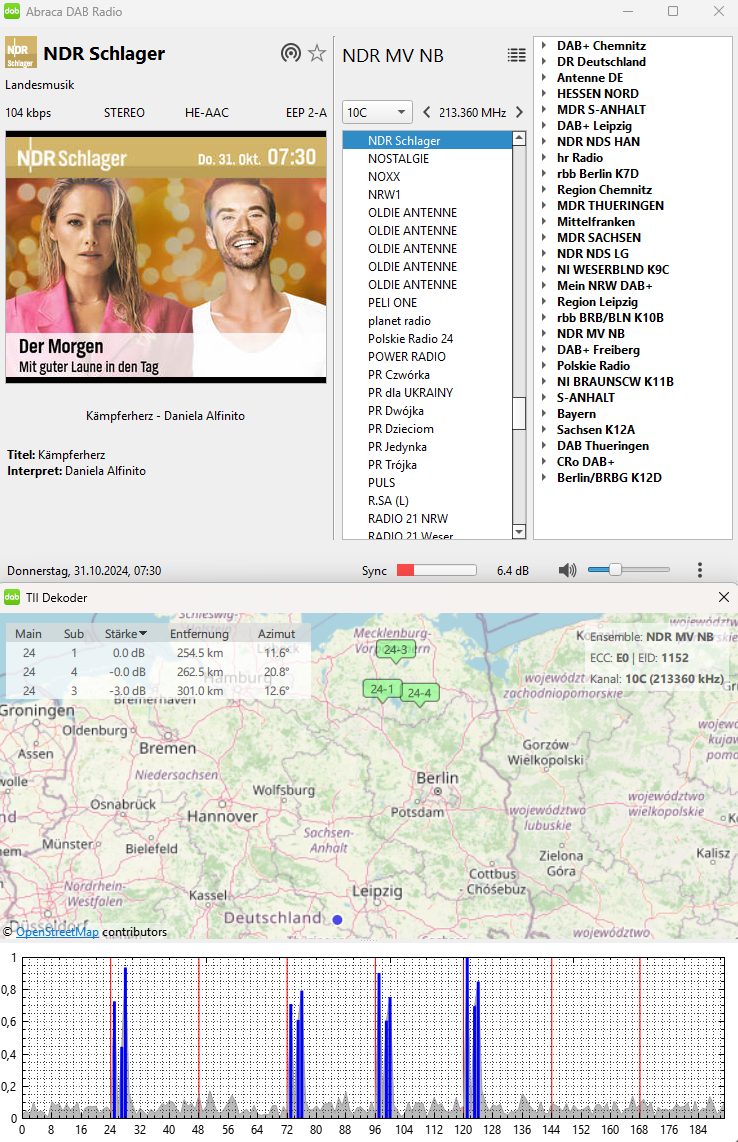This screenshot has height=1142, width=738.
Task: Select PR Trójka service
Action: coord(428,465)
